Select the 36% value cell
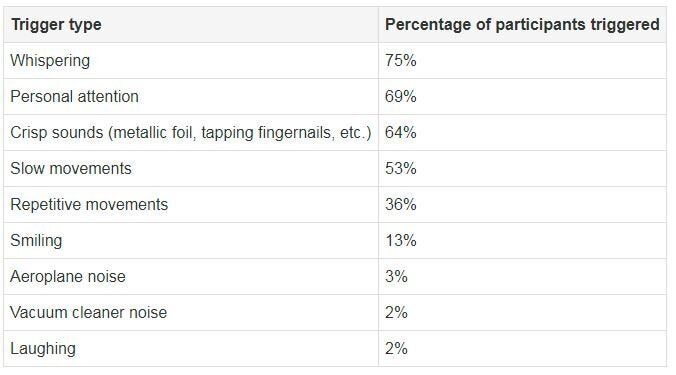 (522, 204)
